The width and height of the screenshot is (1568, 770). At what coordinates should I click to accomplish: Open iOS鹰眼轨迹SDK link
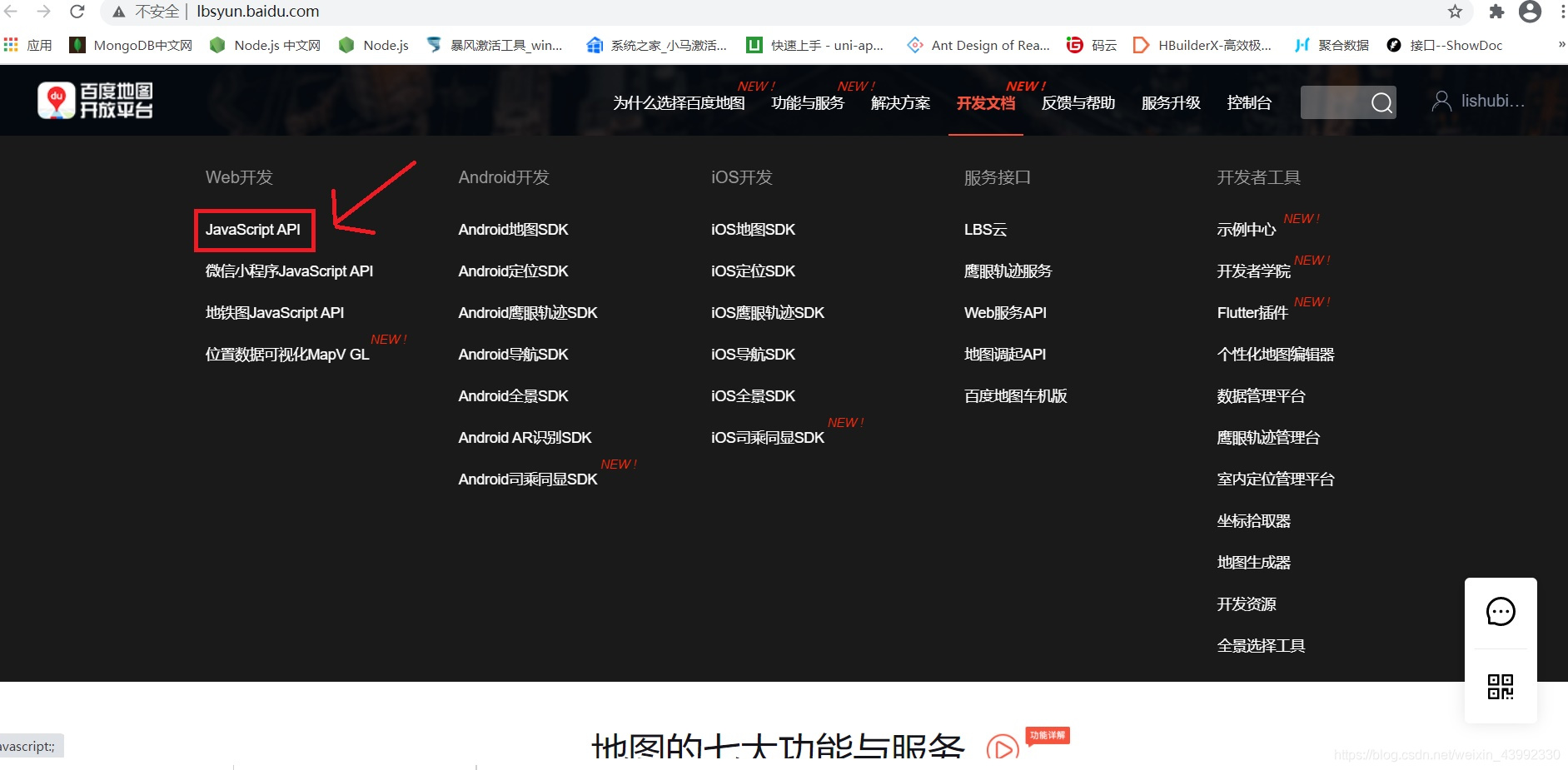(768, 313)
